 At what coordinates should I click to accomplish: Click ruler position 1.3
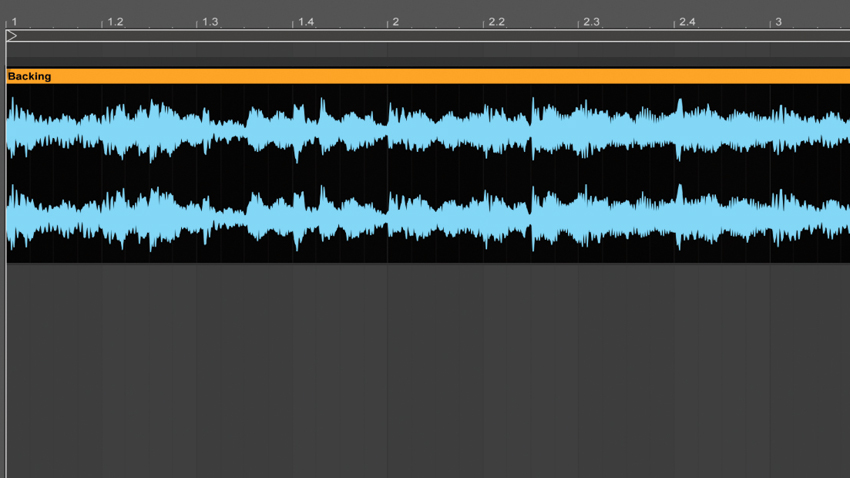(210, 22)
